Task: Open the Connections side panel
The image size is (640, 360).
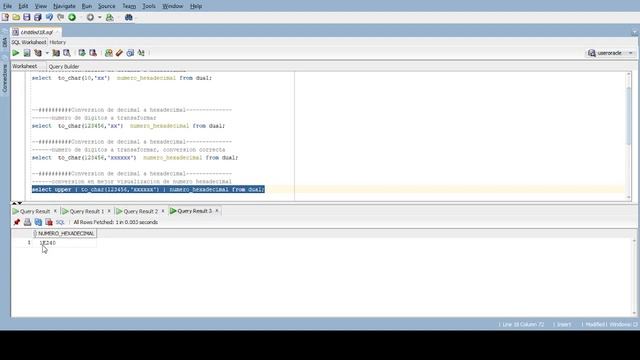Action: 5,78
